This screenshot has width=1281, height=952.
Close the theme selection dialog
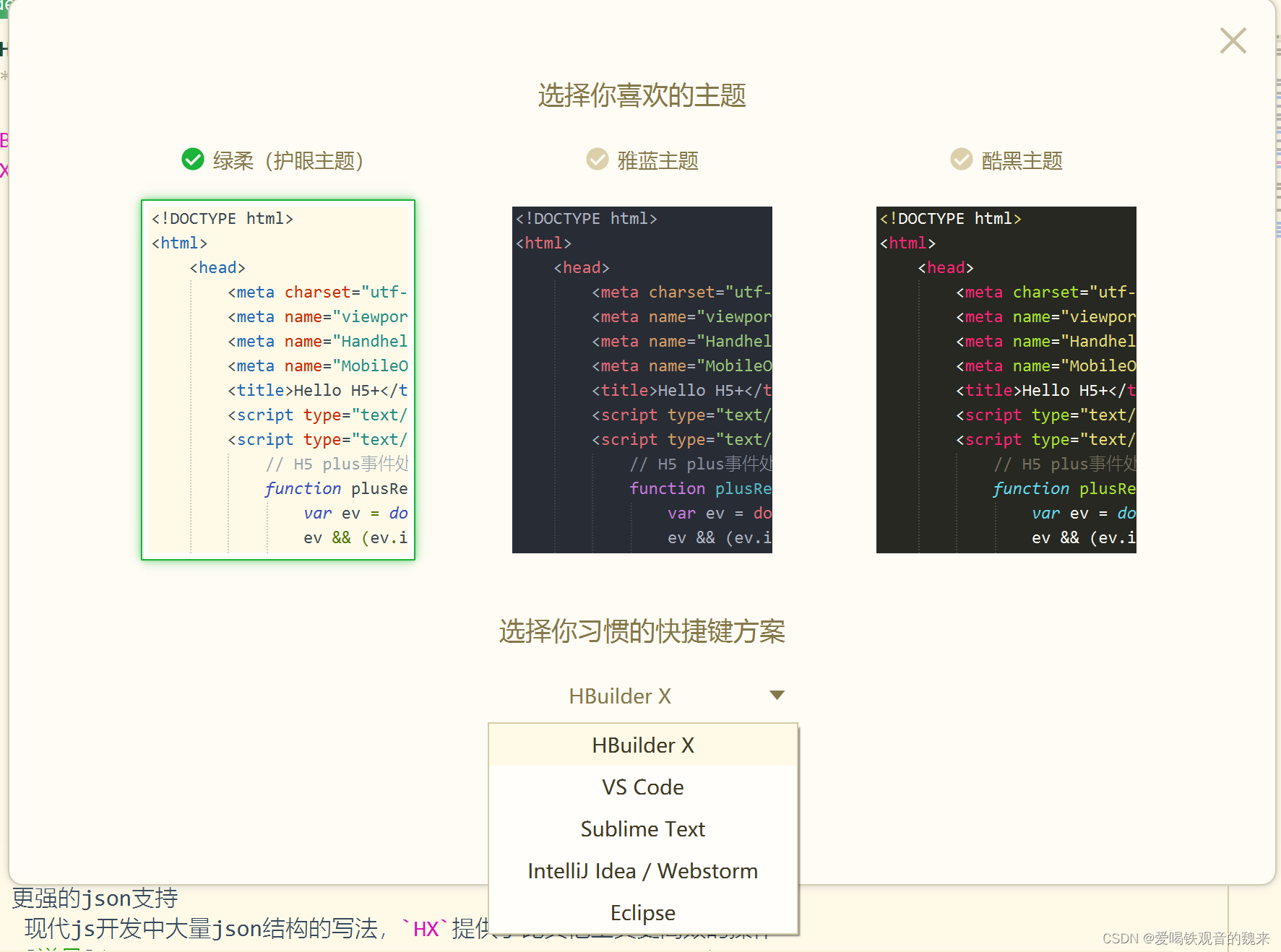coord(1233,40)
